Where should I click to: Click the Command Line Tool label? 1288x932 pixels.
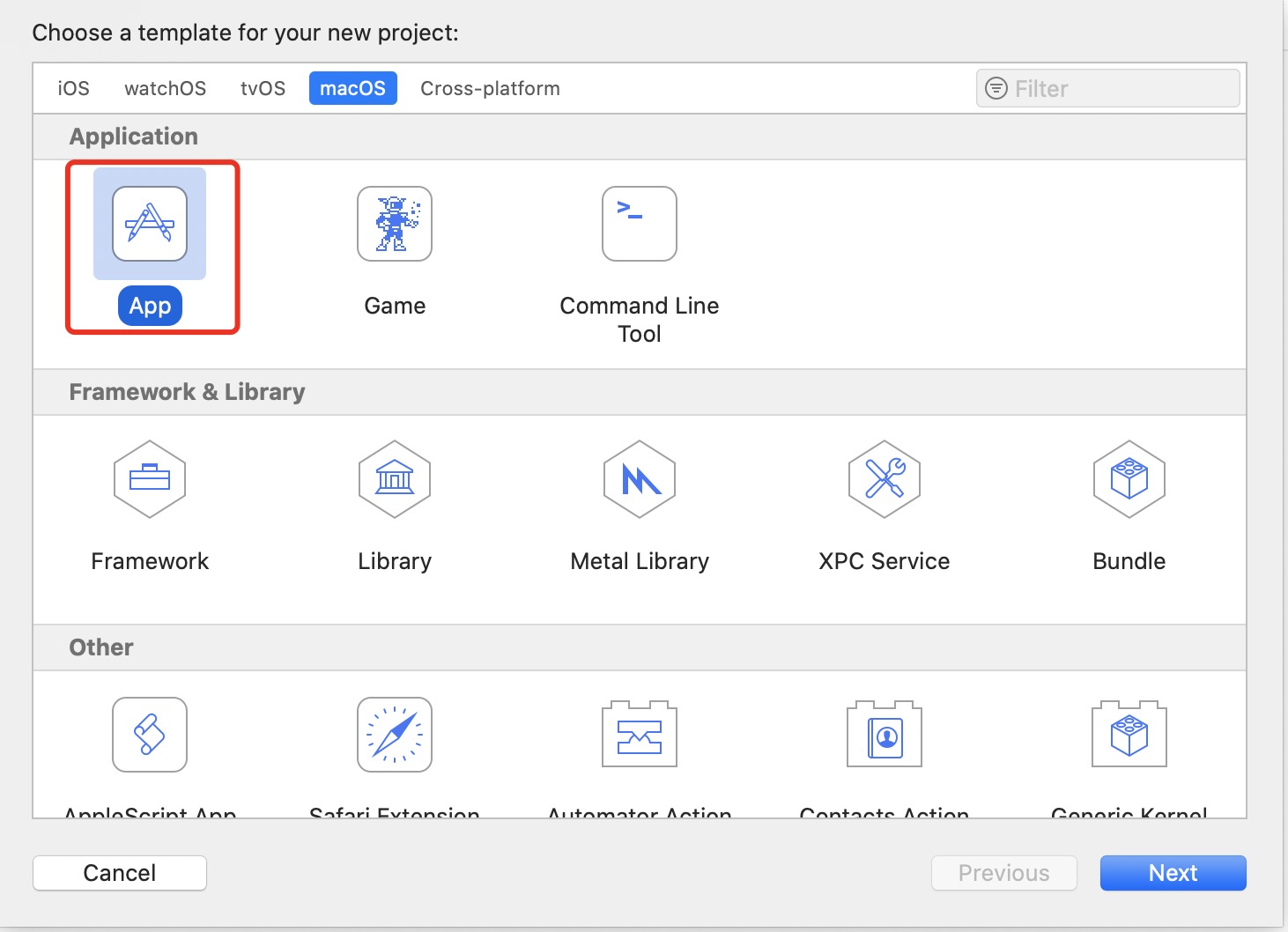pos(640,319)
